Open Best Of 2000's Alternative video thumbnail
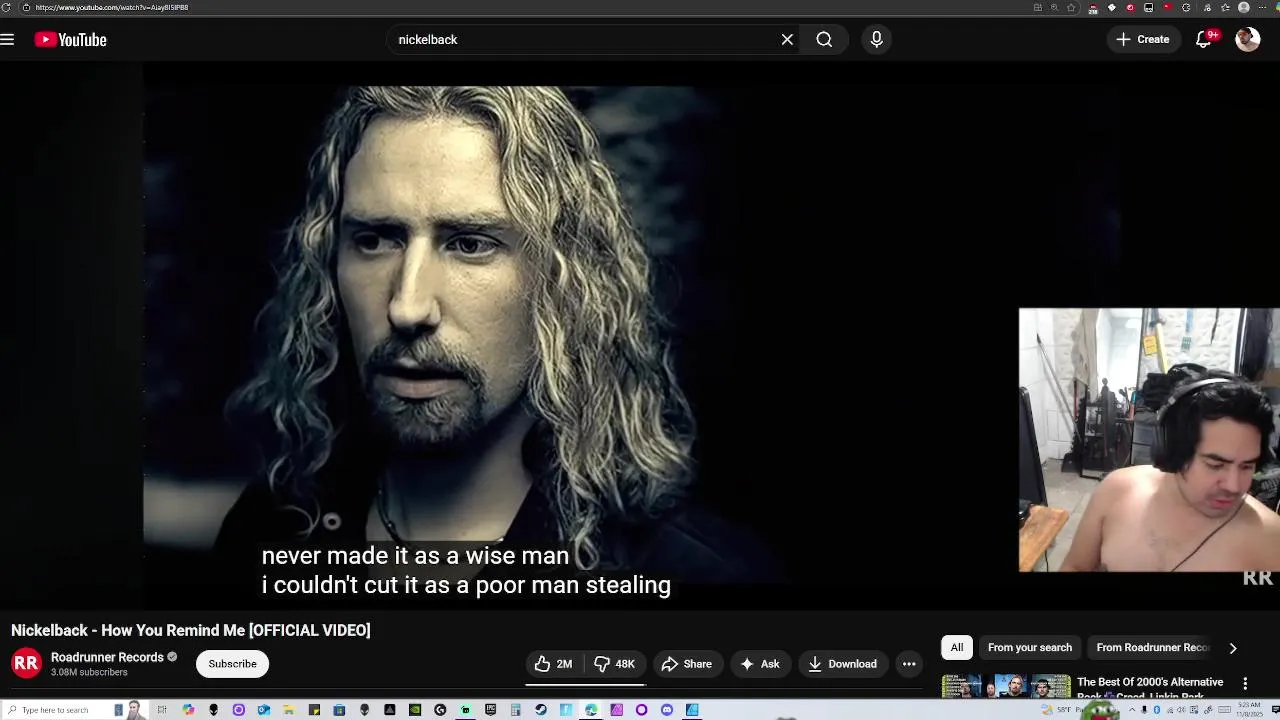 point(1005,687)
